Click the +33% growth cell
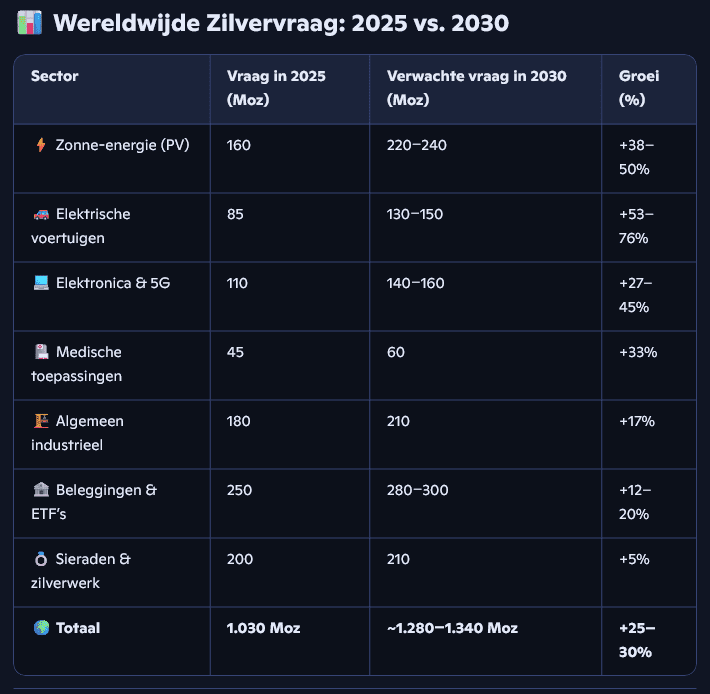The width and height of the screenshot is (710, 694). pos(637,352)
